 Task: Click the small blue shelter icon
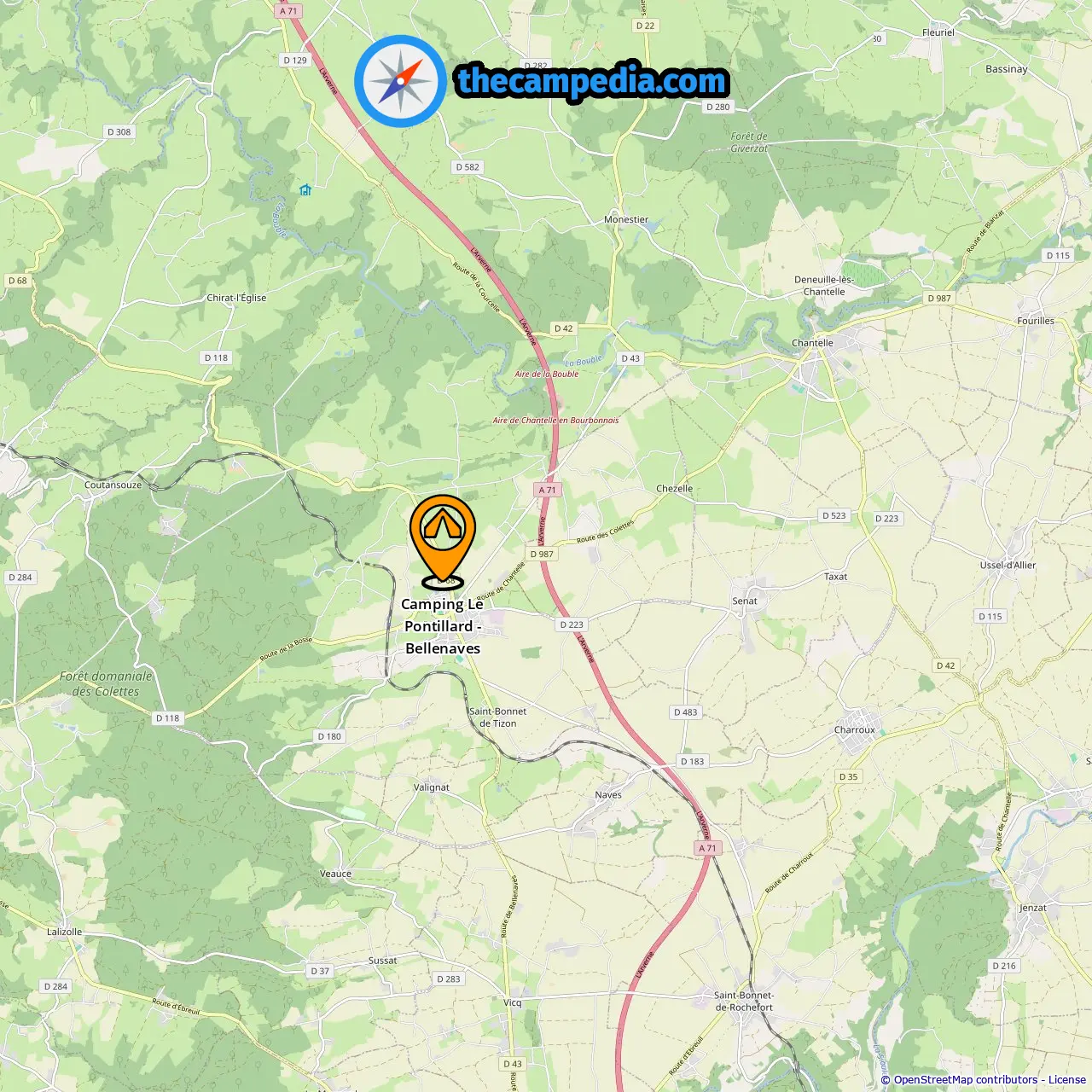tap(305, 189)
